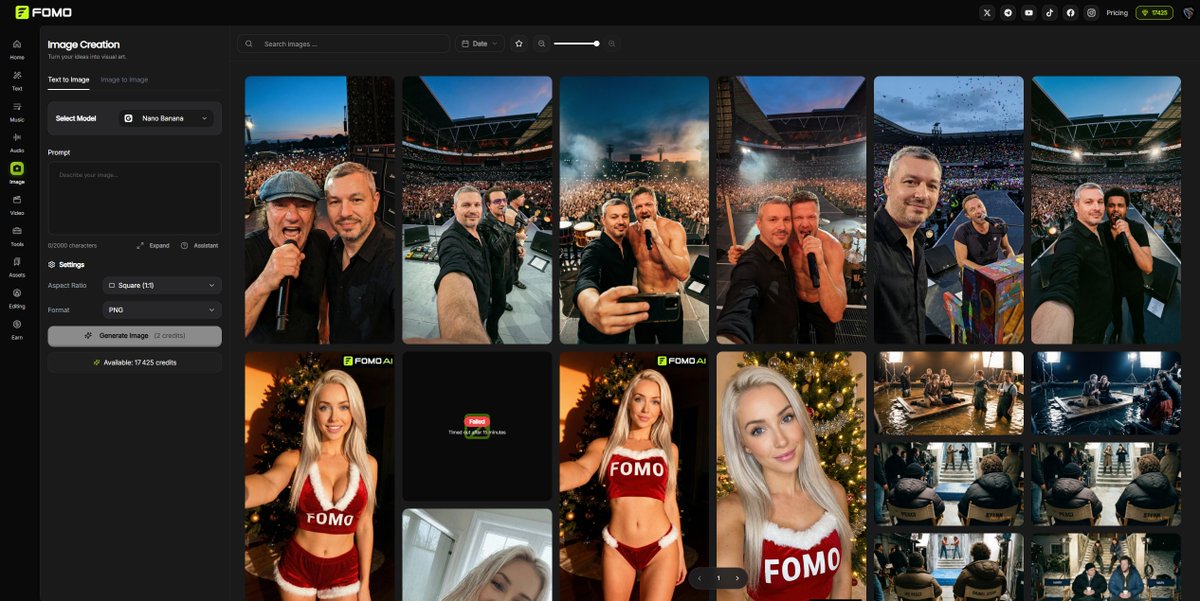Screen dimensions: 1200x601
Task: Open the Select Model Nano Banana dropdown
Action: 167,118
